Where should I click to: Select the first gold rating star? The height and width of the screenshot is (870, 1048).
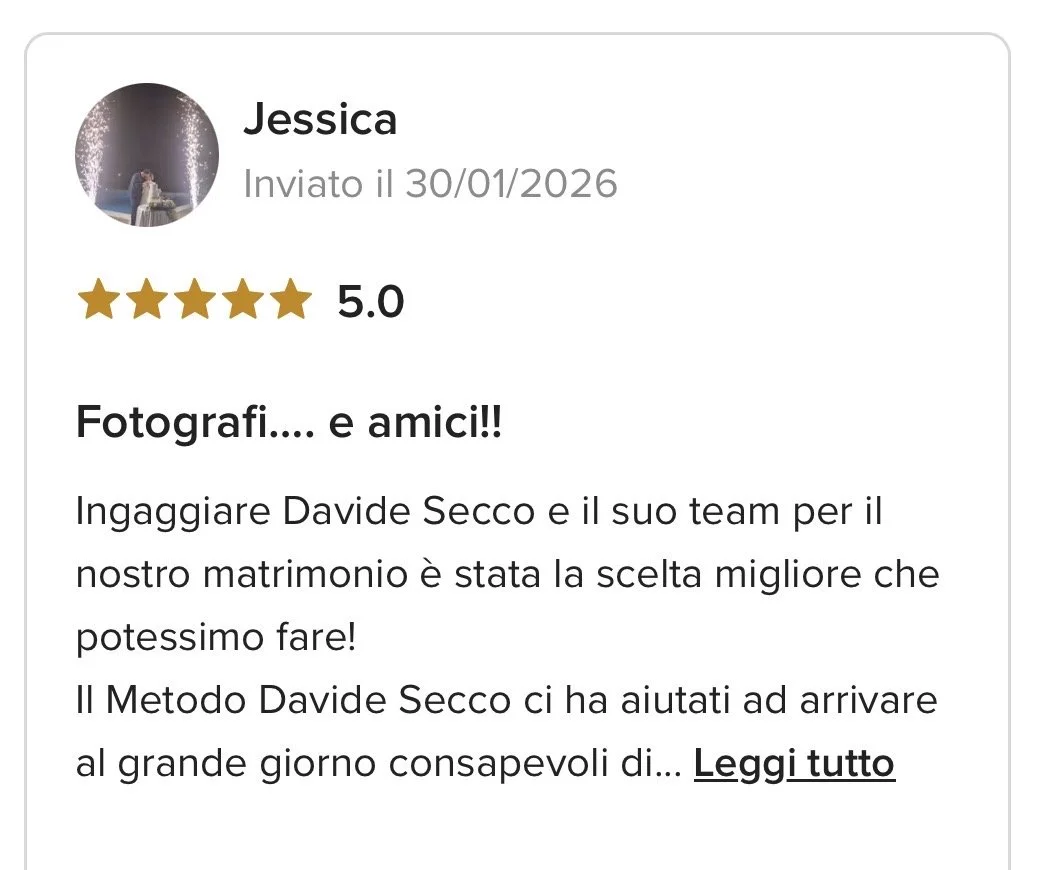[99, 299]
